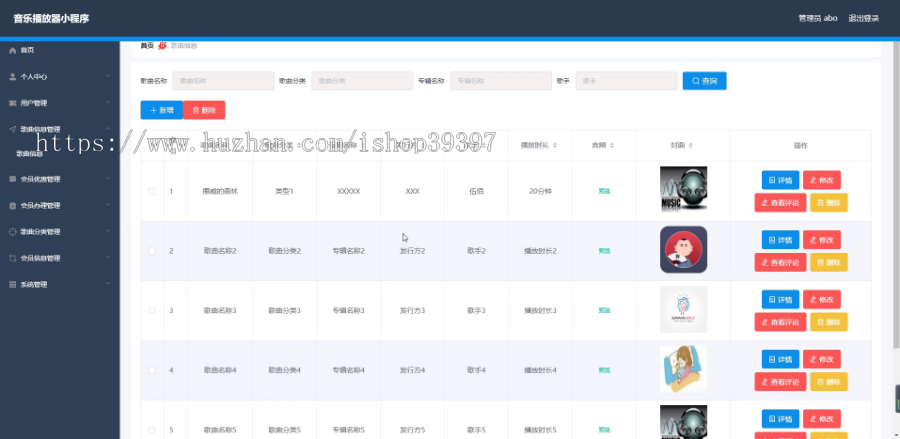The image size is (900, 439).
Task: Open 详情 for row 4 歌曲名称4
Action: 780,359
